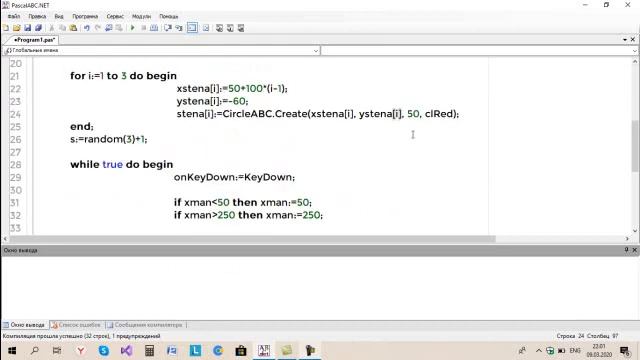Open Microsoft Store from the taskbar
The image size is (640, 360).
coord(241,351)
